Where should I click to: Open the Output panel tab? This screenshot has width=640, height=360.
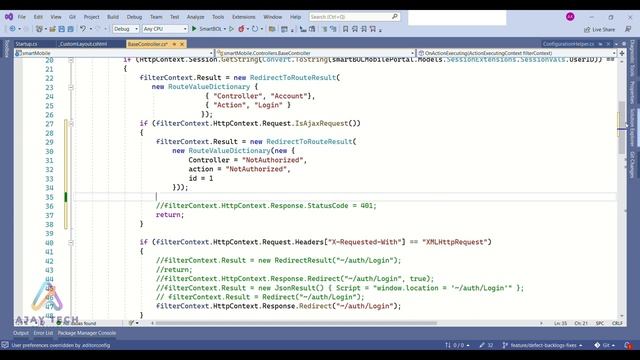click(x=21, y=333)
